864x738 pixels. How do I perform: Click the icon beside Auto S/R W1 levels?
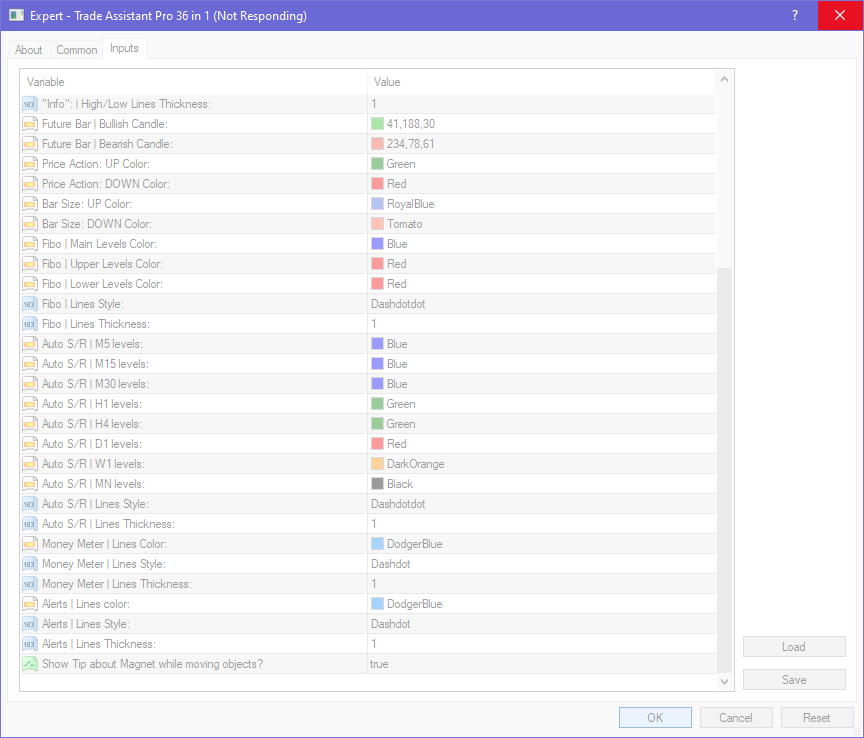[x=30, y=464]
